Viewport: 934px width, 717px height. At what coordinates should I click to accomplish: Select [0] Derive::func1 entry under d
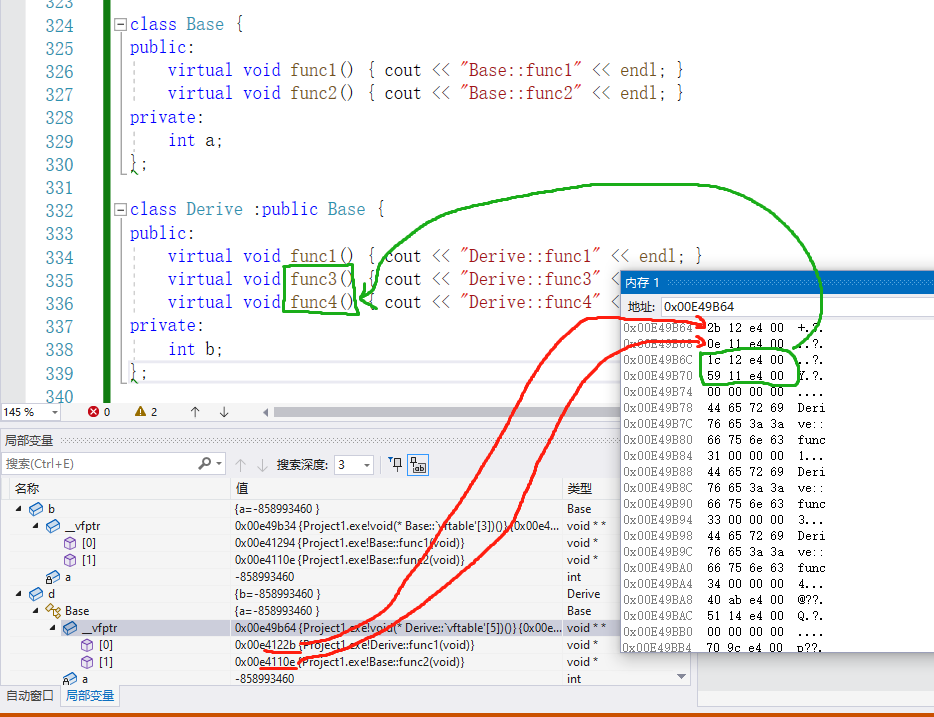[105, 645]
